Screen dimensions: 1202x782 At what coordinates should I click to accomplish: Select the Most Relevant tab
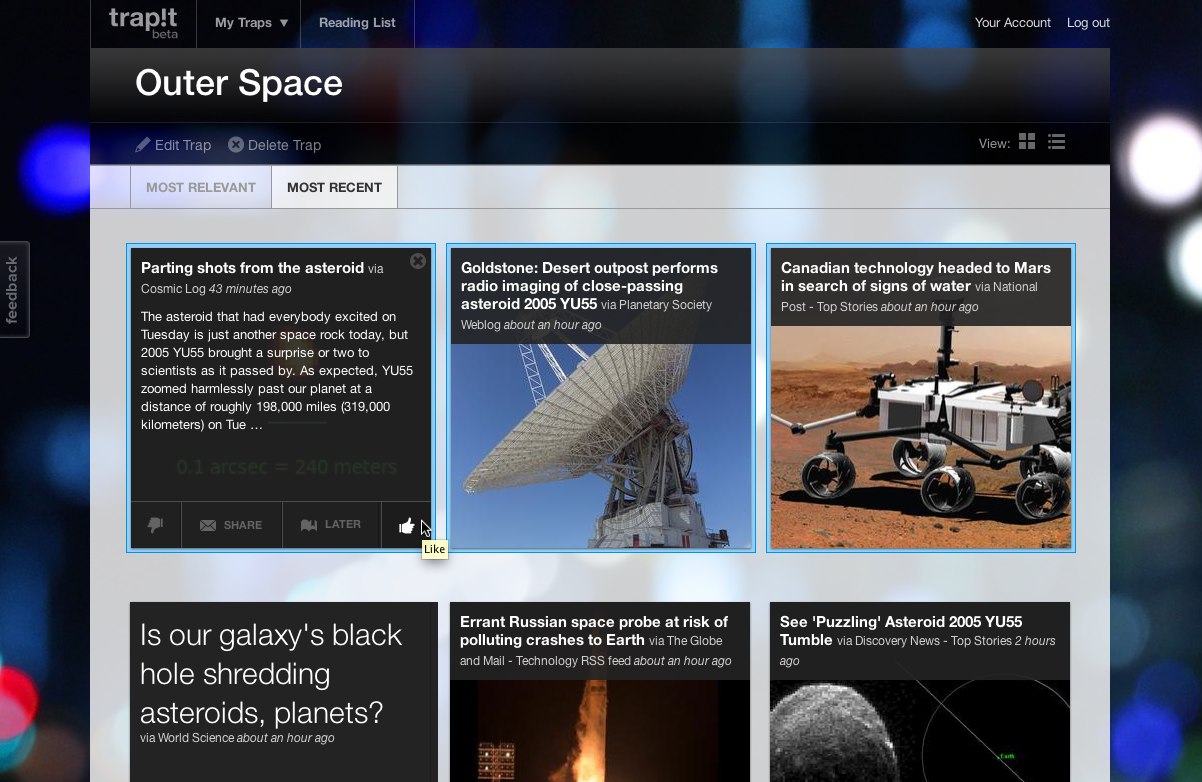(x=201, y=187)
